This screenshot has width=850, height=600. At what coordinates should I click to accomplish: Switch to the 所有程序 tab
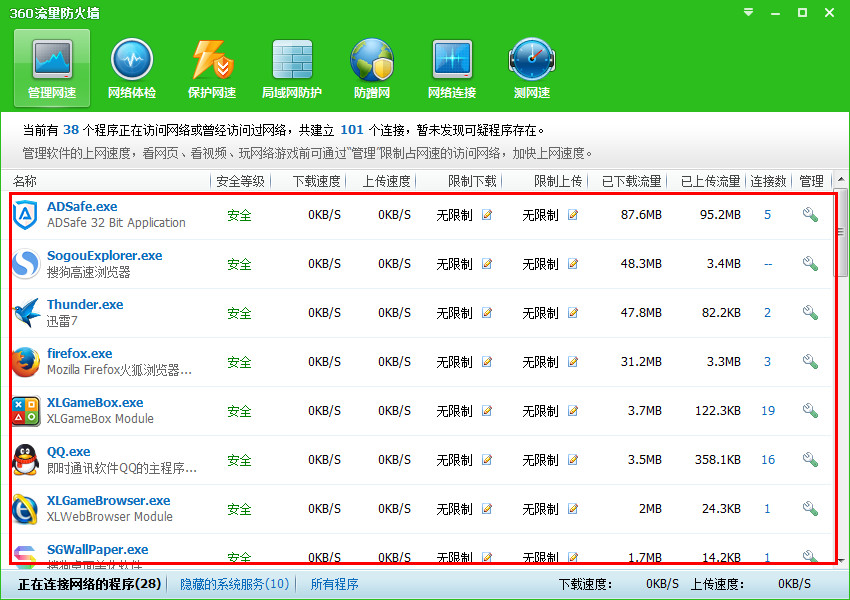click(334, 584)
